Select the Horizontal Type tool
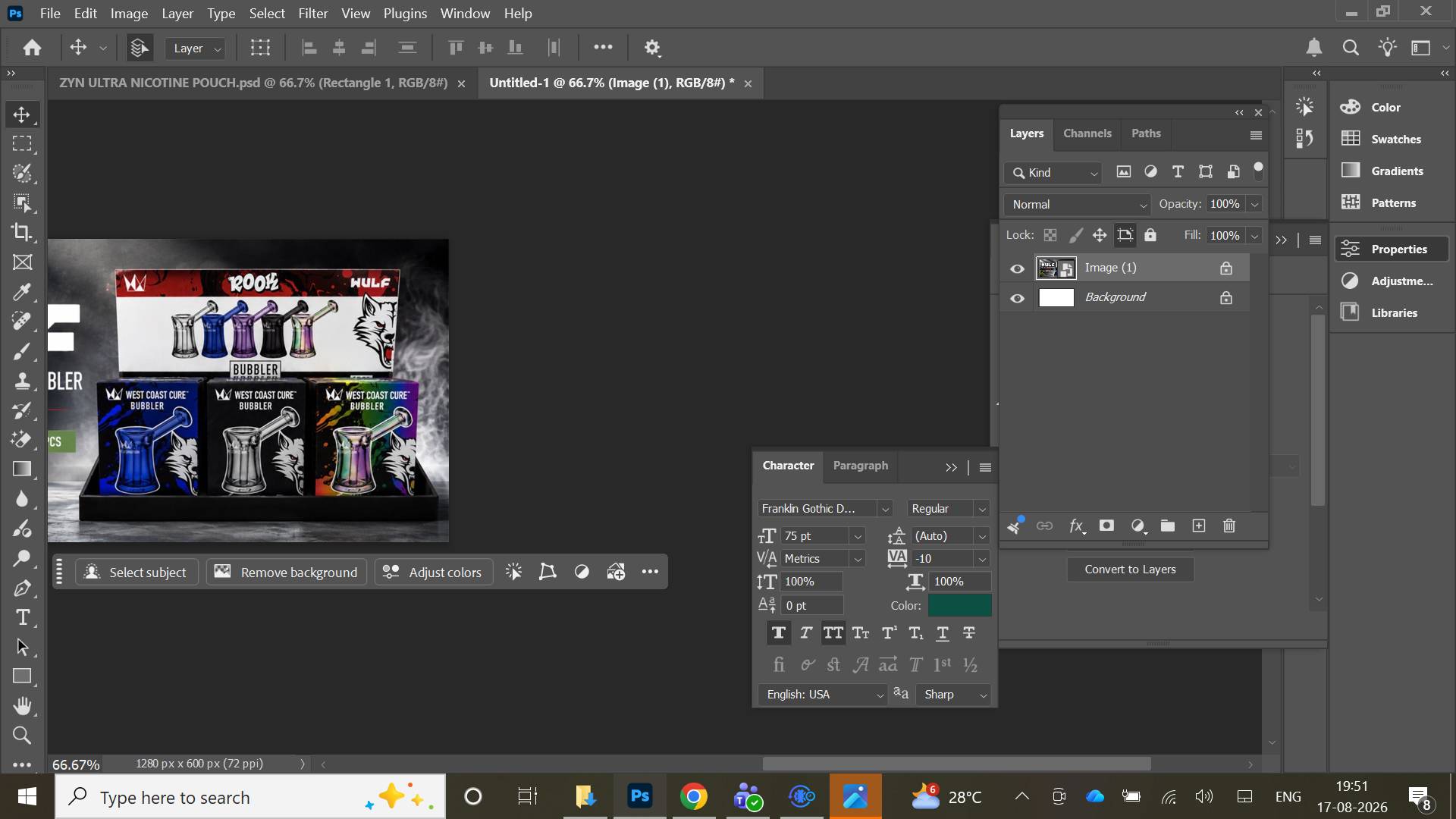Screen dimensions: 1456x819 tap(23, 618)
